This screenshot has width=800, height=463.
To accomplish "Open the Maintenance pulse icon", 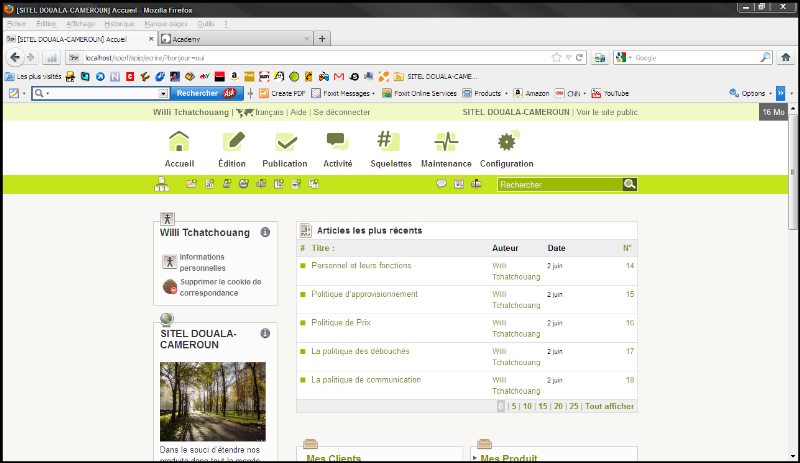I will click(x=446, y=143).
